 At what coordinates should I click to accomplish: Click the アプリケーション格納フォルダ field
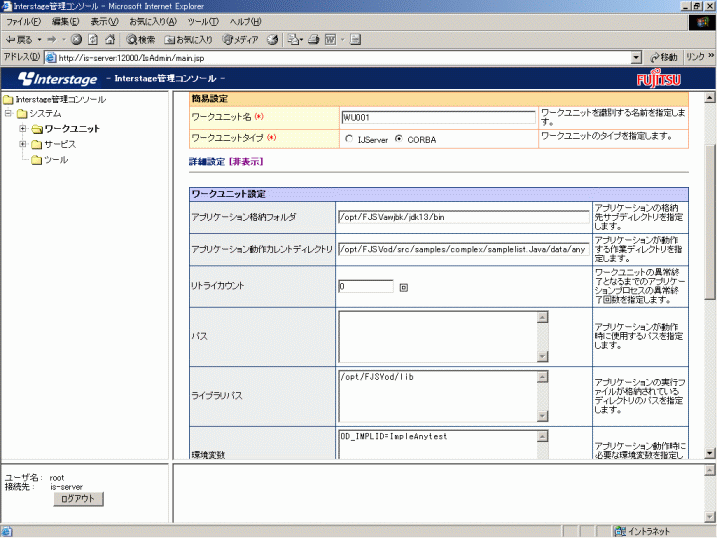coord(464,217)
